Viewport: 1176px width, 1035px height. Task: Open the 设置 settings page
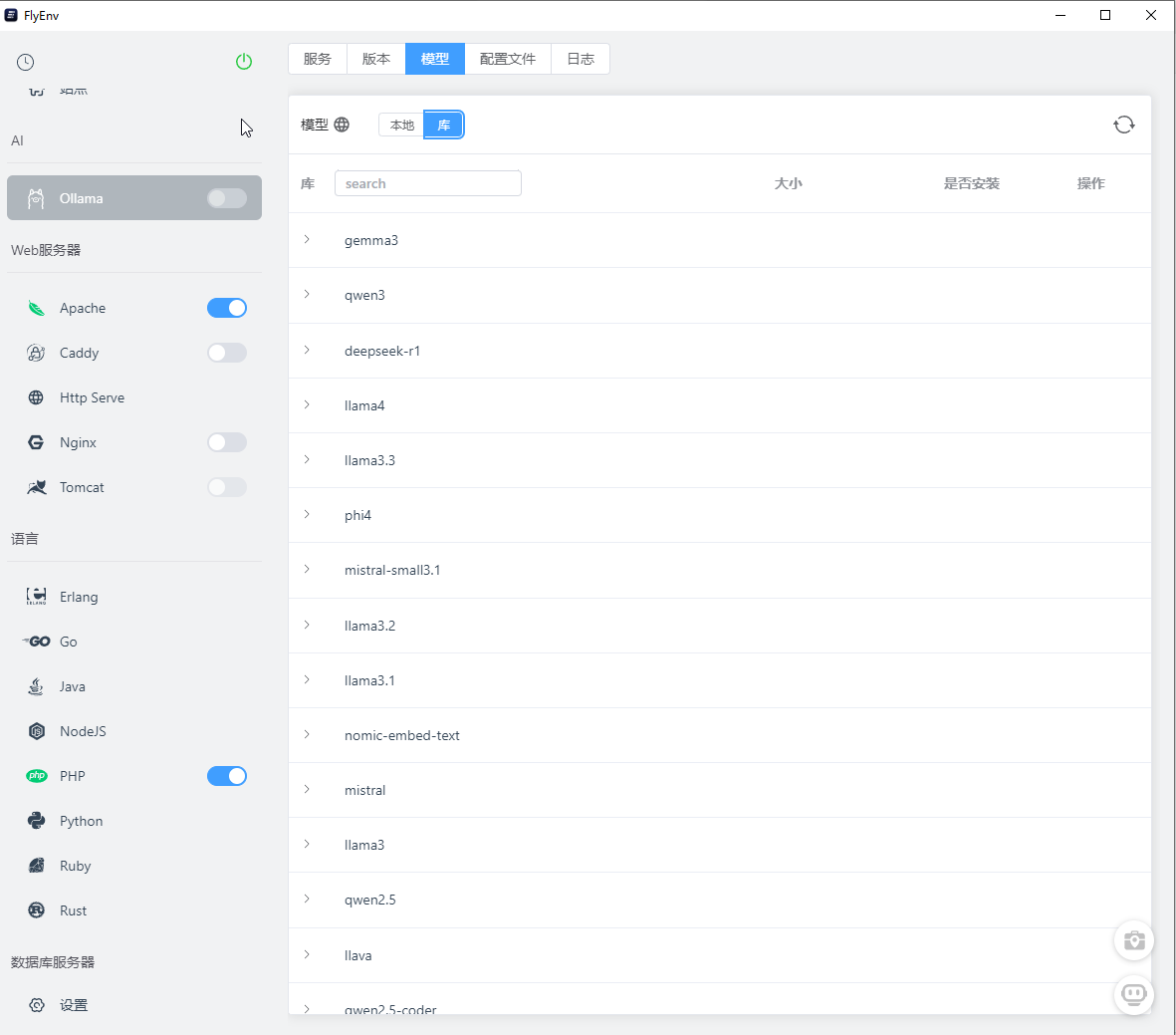point(134,1005)
